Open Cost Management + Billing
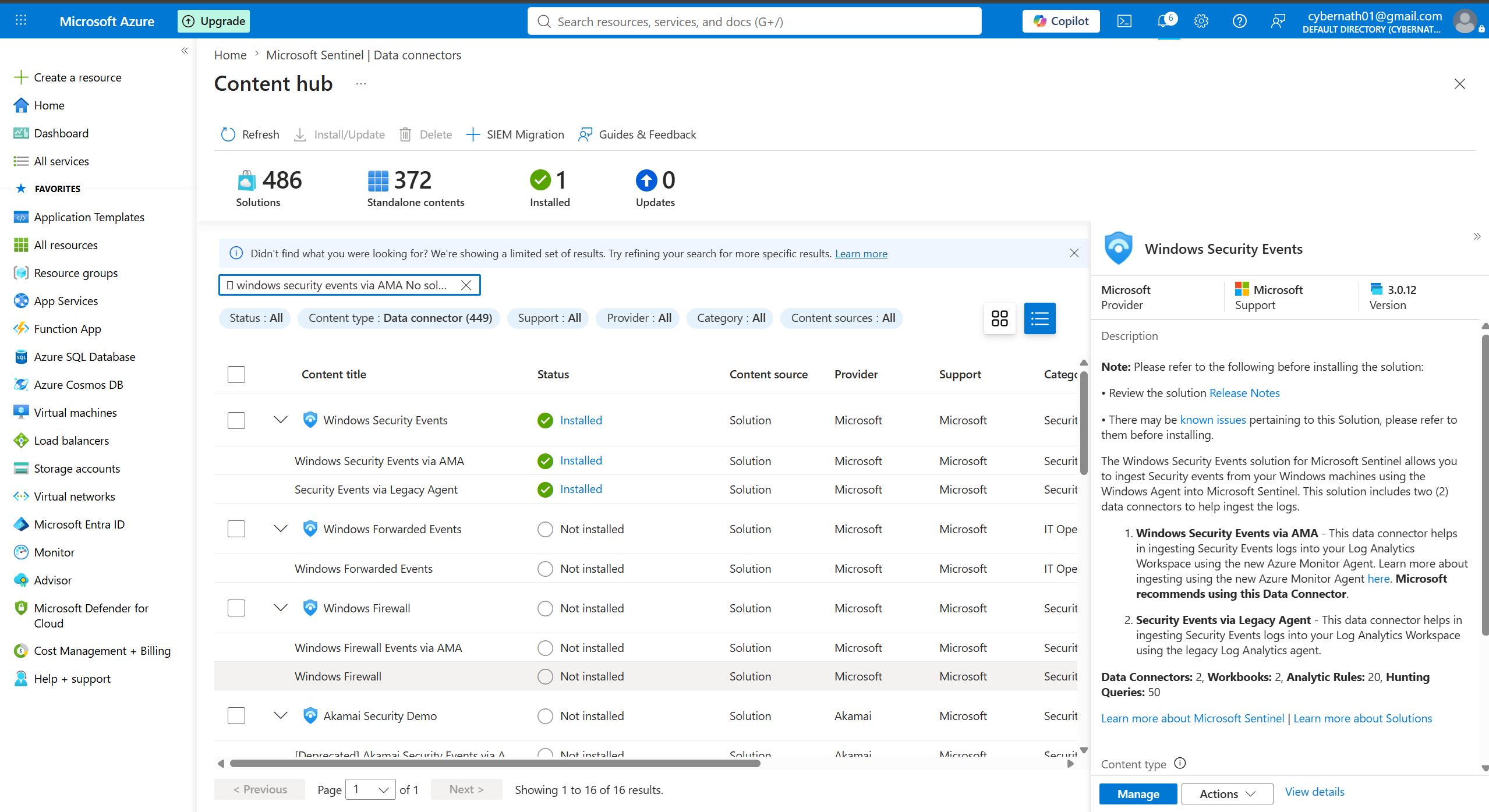 pos(102,651)
